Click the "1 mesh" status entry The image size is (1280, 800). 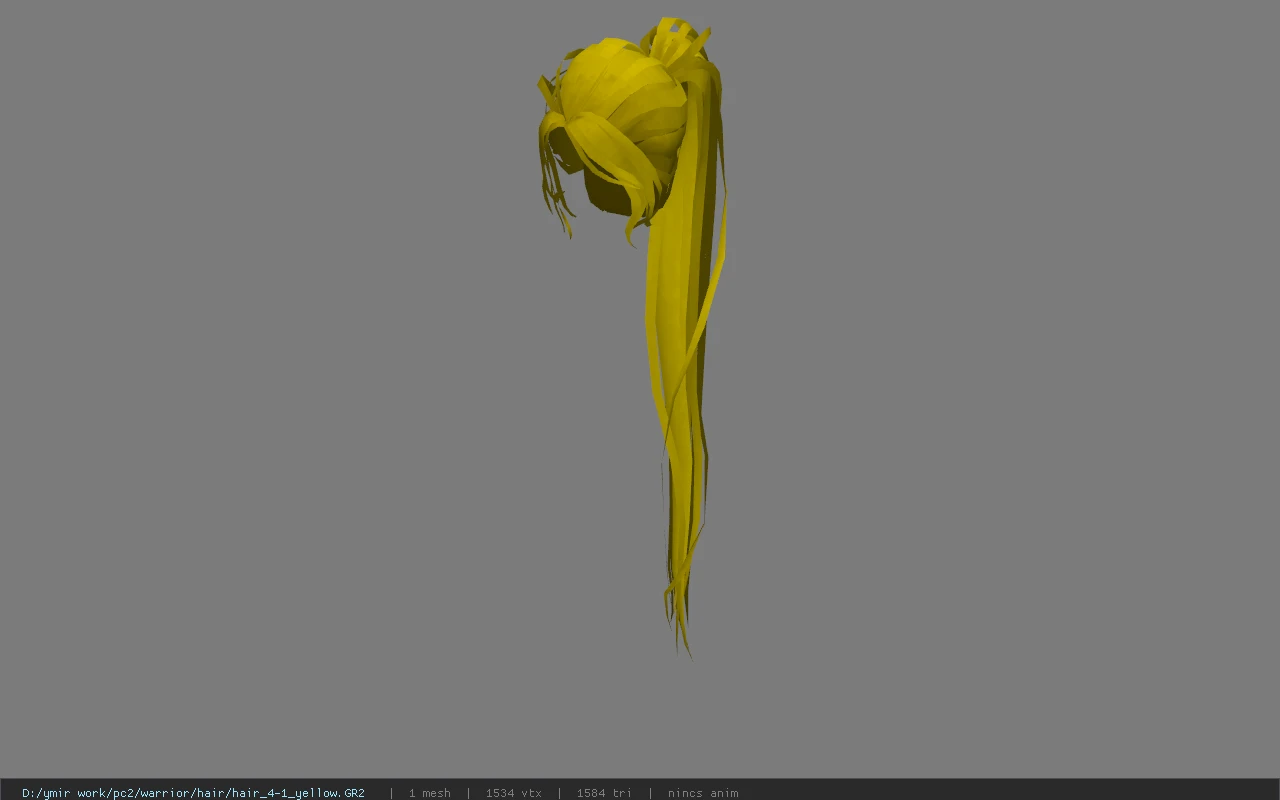coord(429,793)
